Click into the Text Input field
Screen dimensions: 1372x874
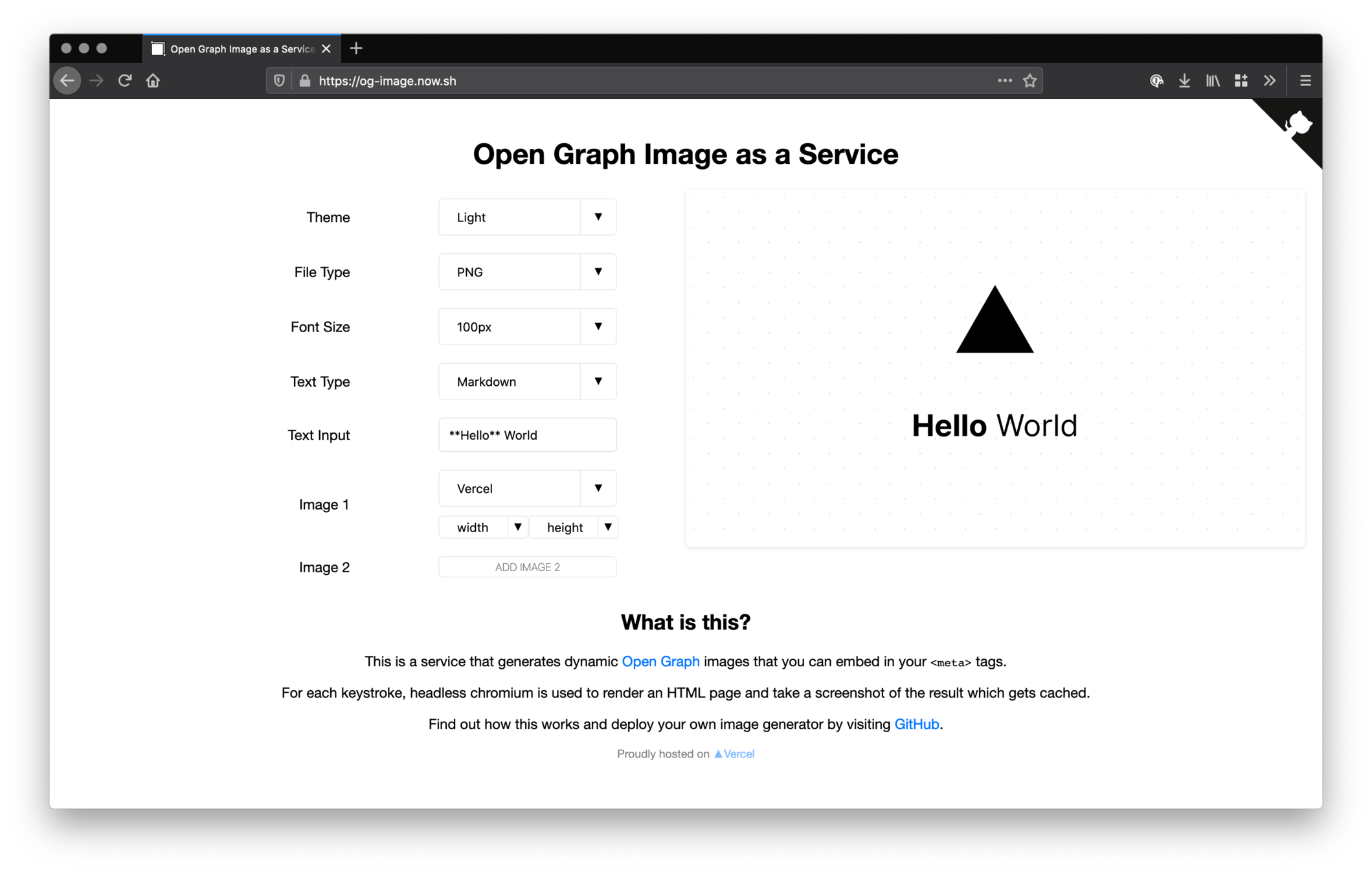[x=527, y=435]
